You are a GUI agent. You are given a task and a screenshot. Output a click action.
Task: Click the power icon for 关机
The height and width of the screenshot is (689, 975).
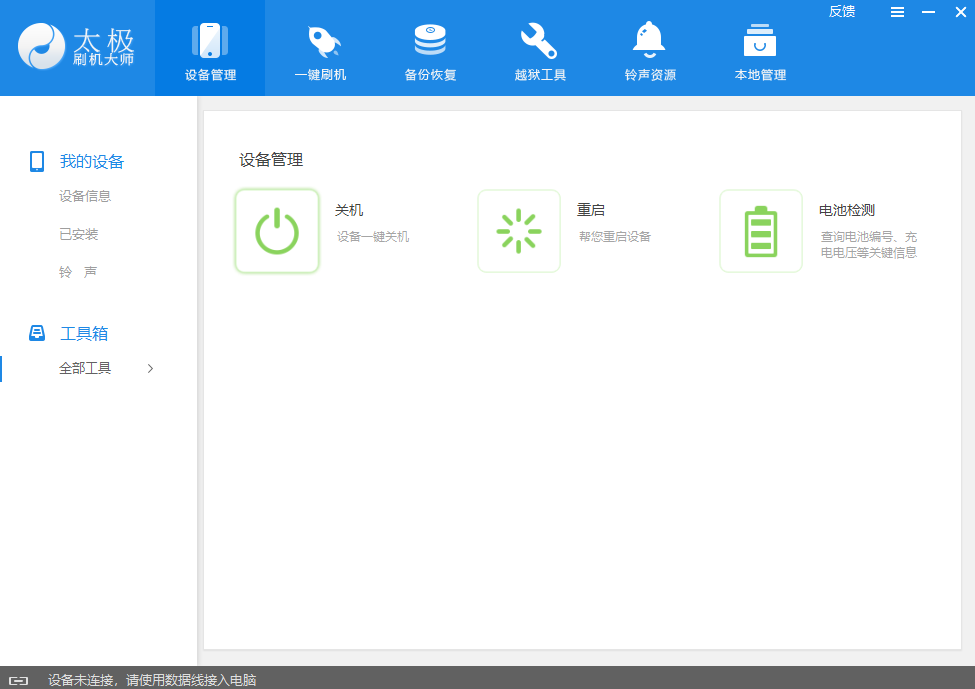click(x=277, y=231)
